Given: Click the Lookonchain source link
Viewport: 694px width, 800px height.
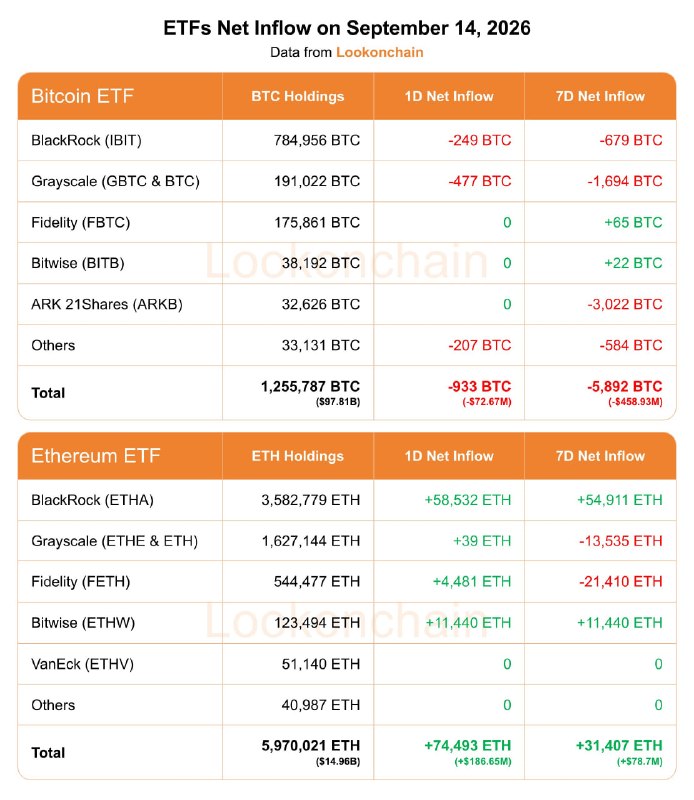Looking at the screenshot, I should pos(380,53).
